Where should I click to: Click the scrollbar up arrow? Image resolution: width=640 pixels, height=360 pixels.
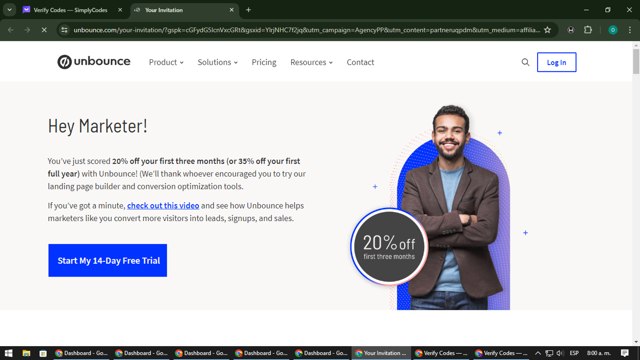click(636, 44)
